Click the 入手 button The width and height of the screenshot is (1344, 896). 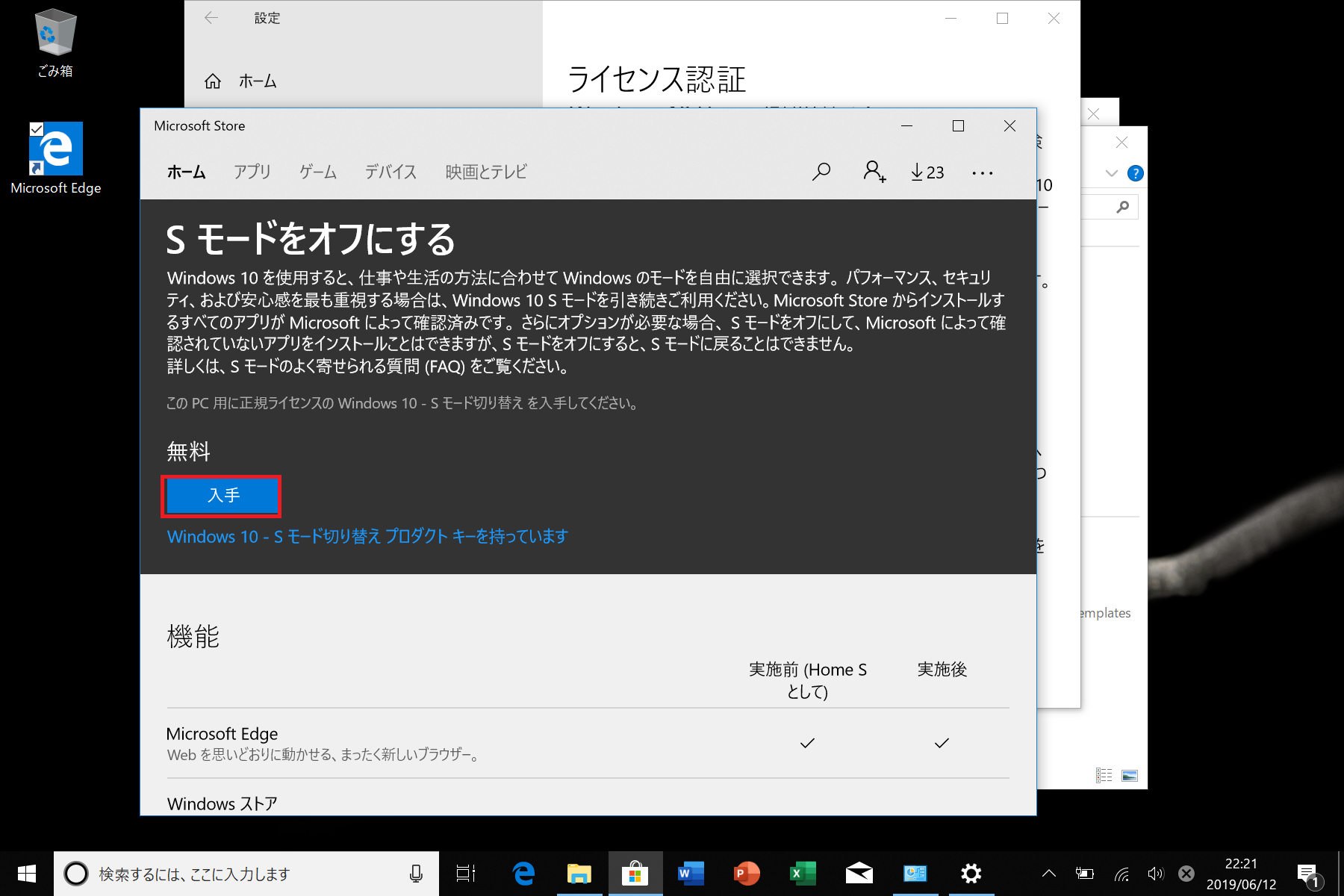222,496
